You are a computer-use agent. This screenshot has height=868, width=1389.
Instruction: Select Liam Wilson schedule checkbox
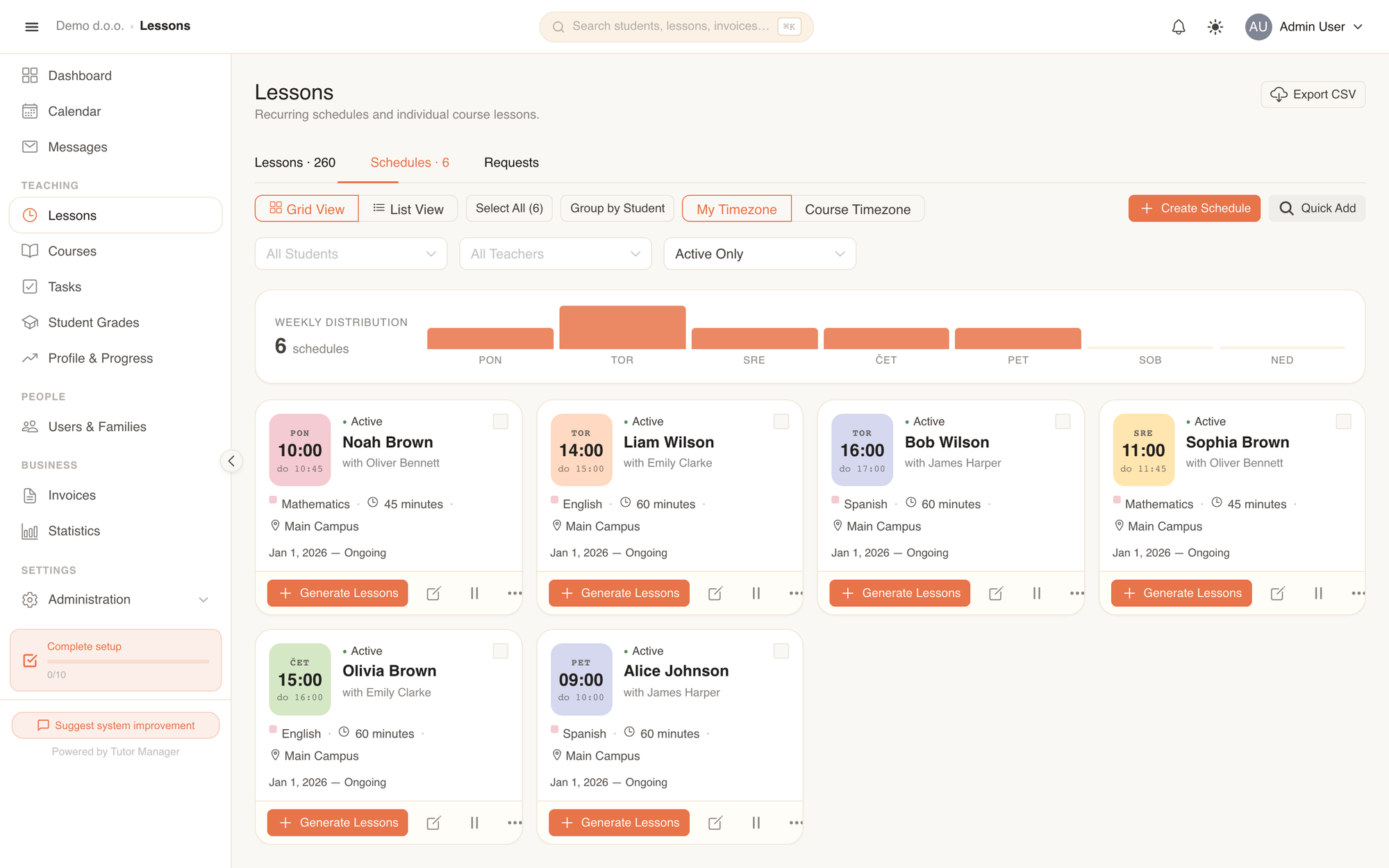(781, 422)
